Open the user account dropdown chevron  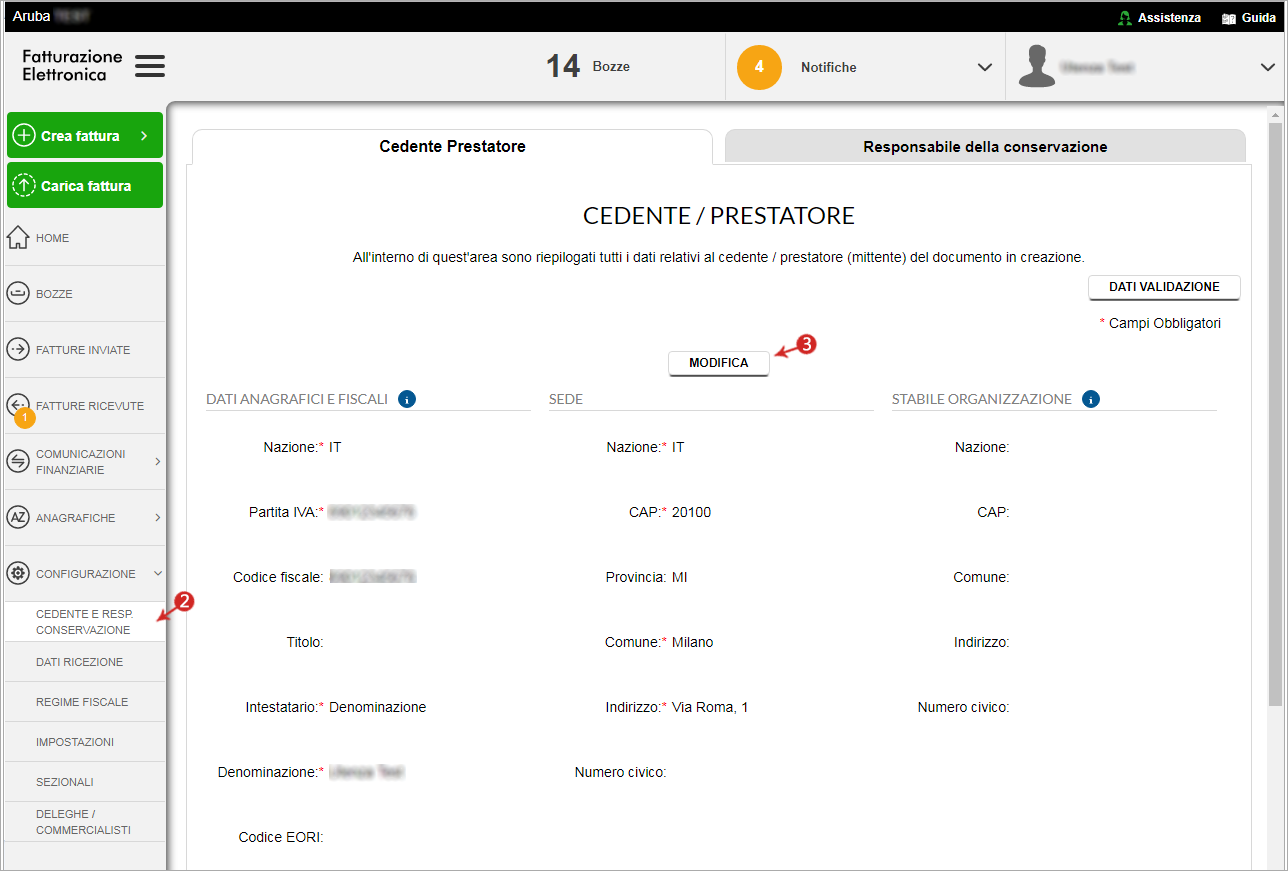coord(1268,67)
